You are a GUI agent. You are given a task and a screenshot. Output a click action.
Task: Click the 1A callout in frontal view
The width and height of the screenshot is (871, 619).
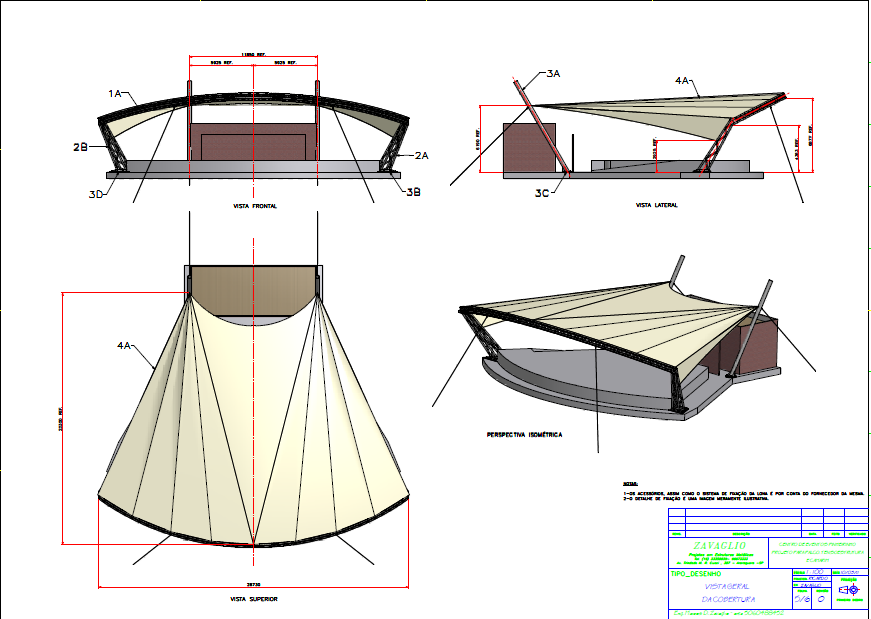pos(115,93)
